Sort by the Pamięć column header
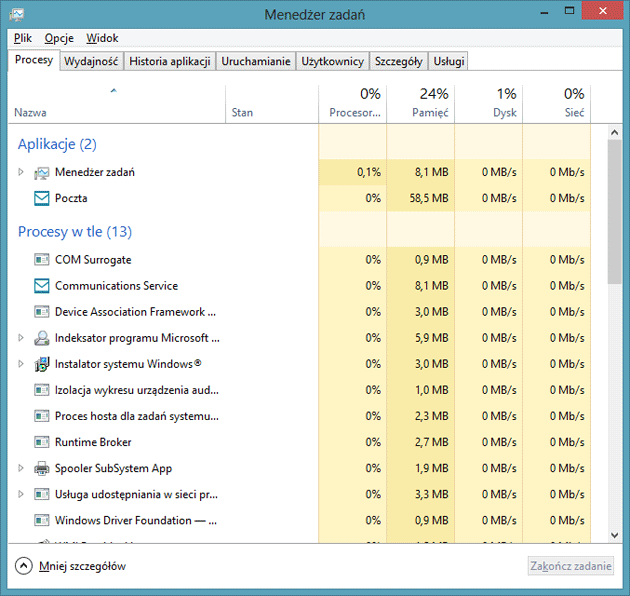 coord(421,104)
